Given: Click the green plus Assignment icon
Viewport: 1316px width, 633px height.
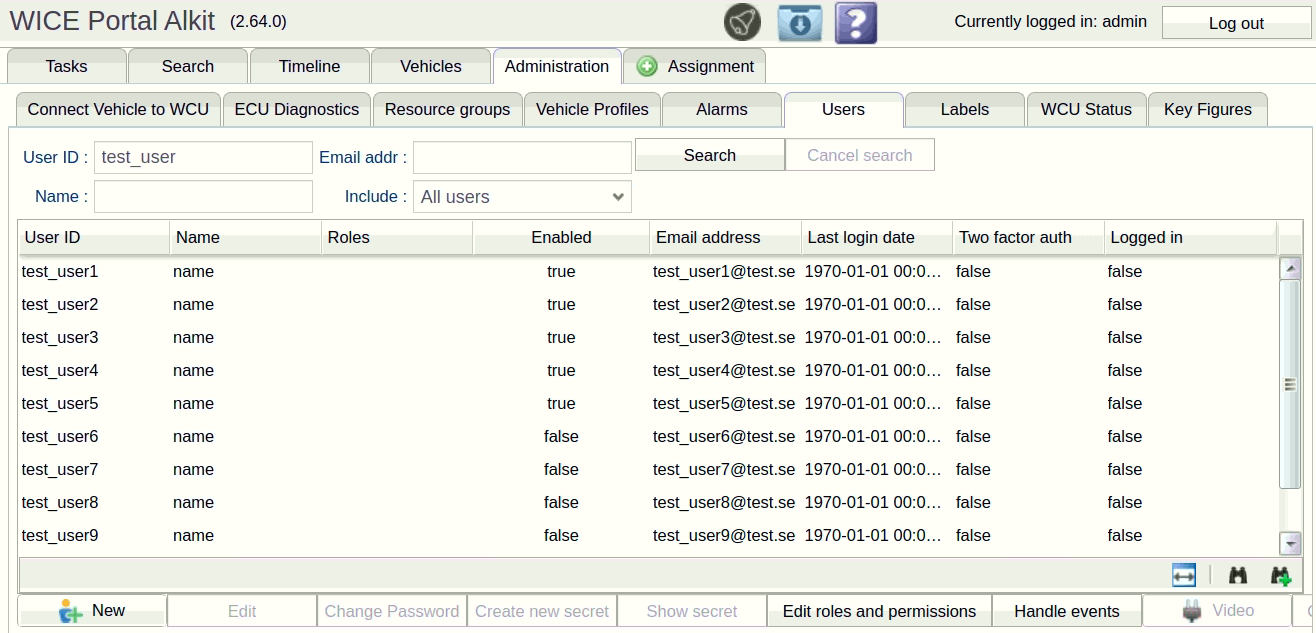Looking at the screenshot, I should [x=647, y=67].
